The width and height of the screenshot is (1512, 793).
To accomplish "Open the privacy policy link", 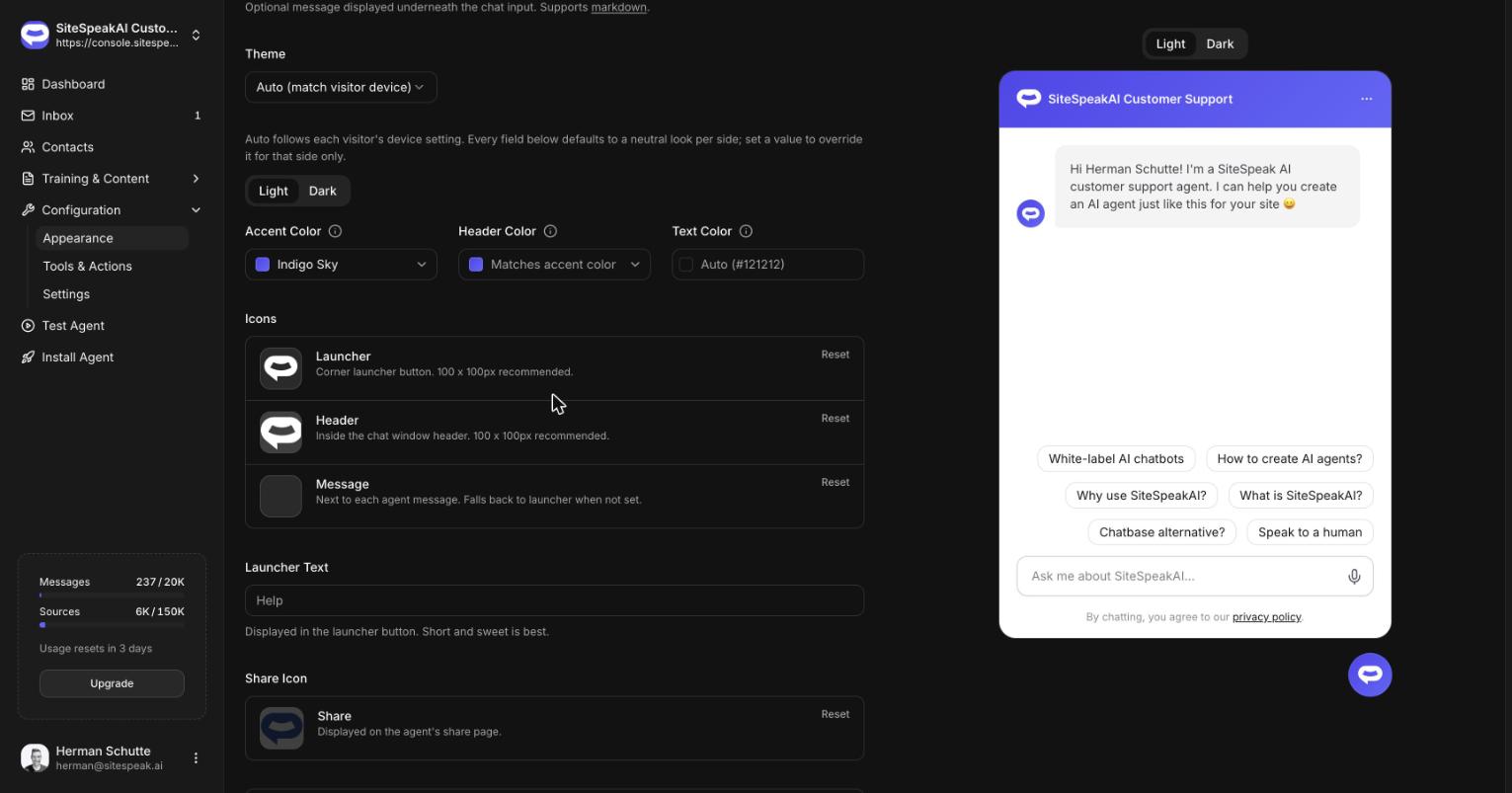I will [1267, 617].
